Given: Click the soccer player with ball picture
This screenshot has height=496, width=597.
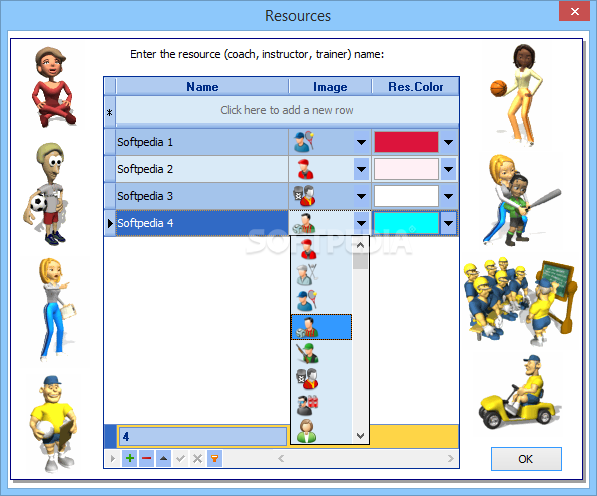Looking at the screenshot, I should point(47,193).
